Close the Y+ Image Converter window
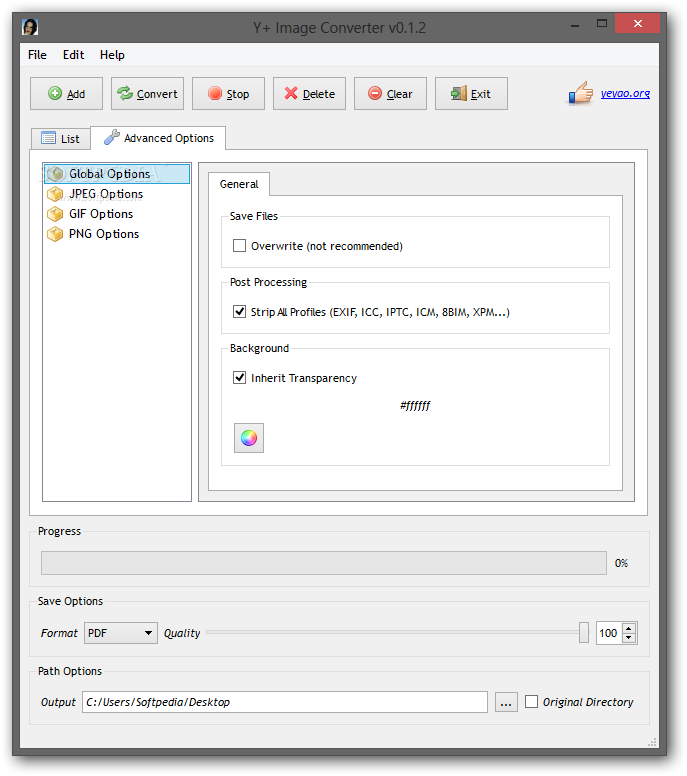Viewport: 687px width, 776px height. pyautogui.click(x=638, y=24)
